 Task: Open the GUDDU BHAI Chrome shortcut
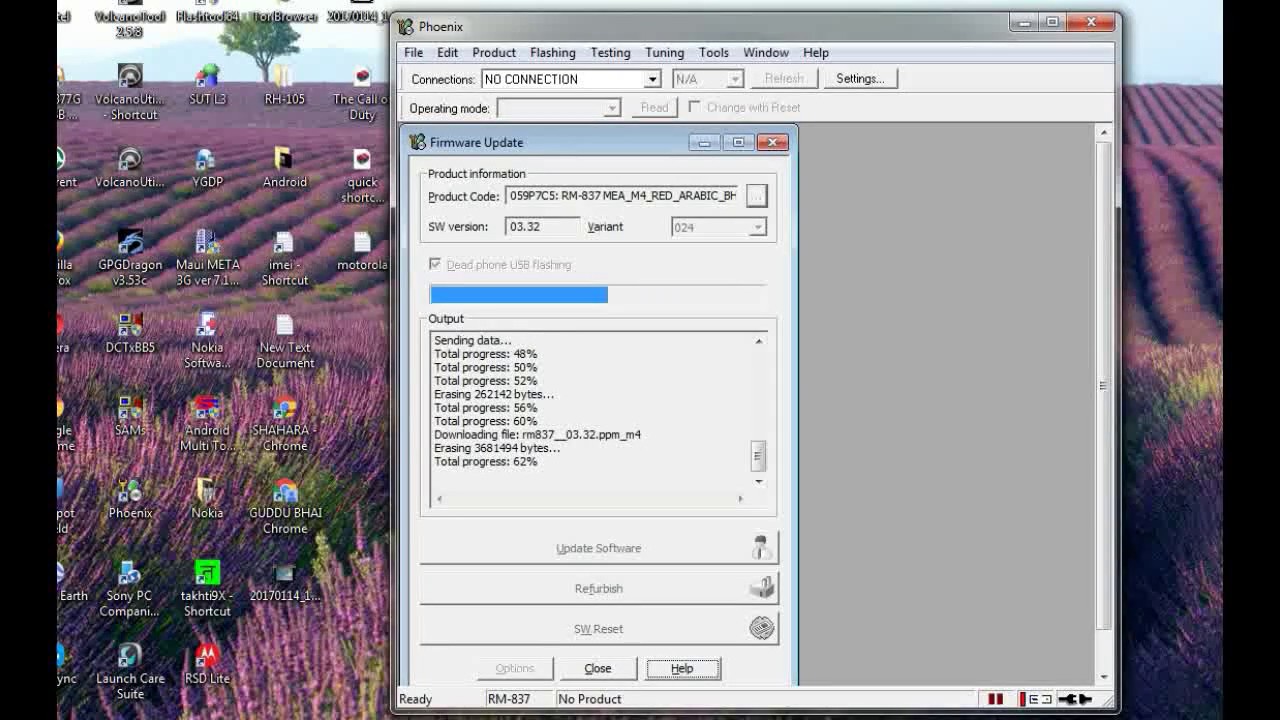284,506
